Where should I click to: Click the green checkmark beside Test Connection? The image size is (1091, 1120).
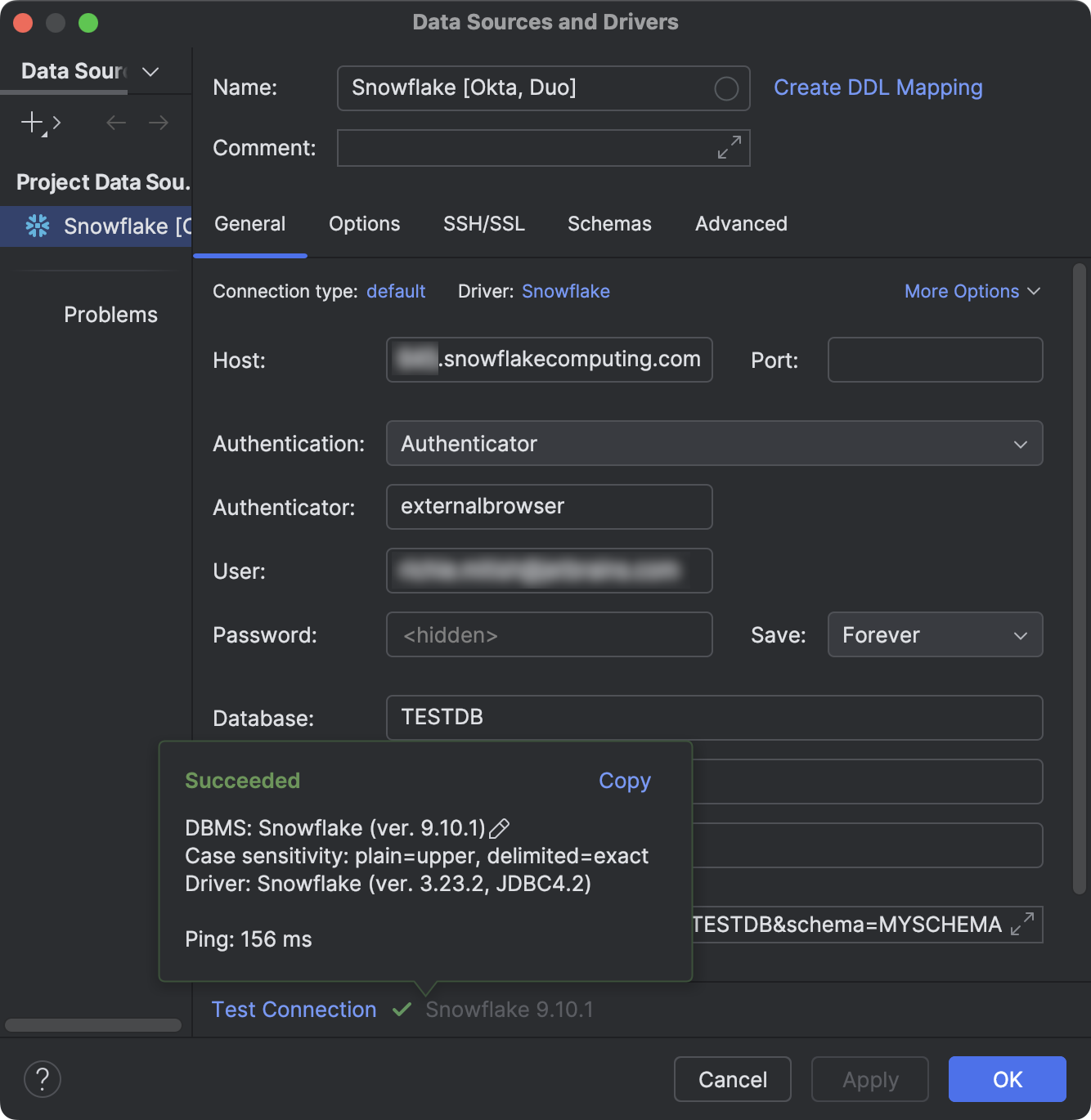point(402,1009)
